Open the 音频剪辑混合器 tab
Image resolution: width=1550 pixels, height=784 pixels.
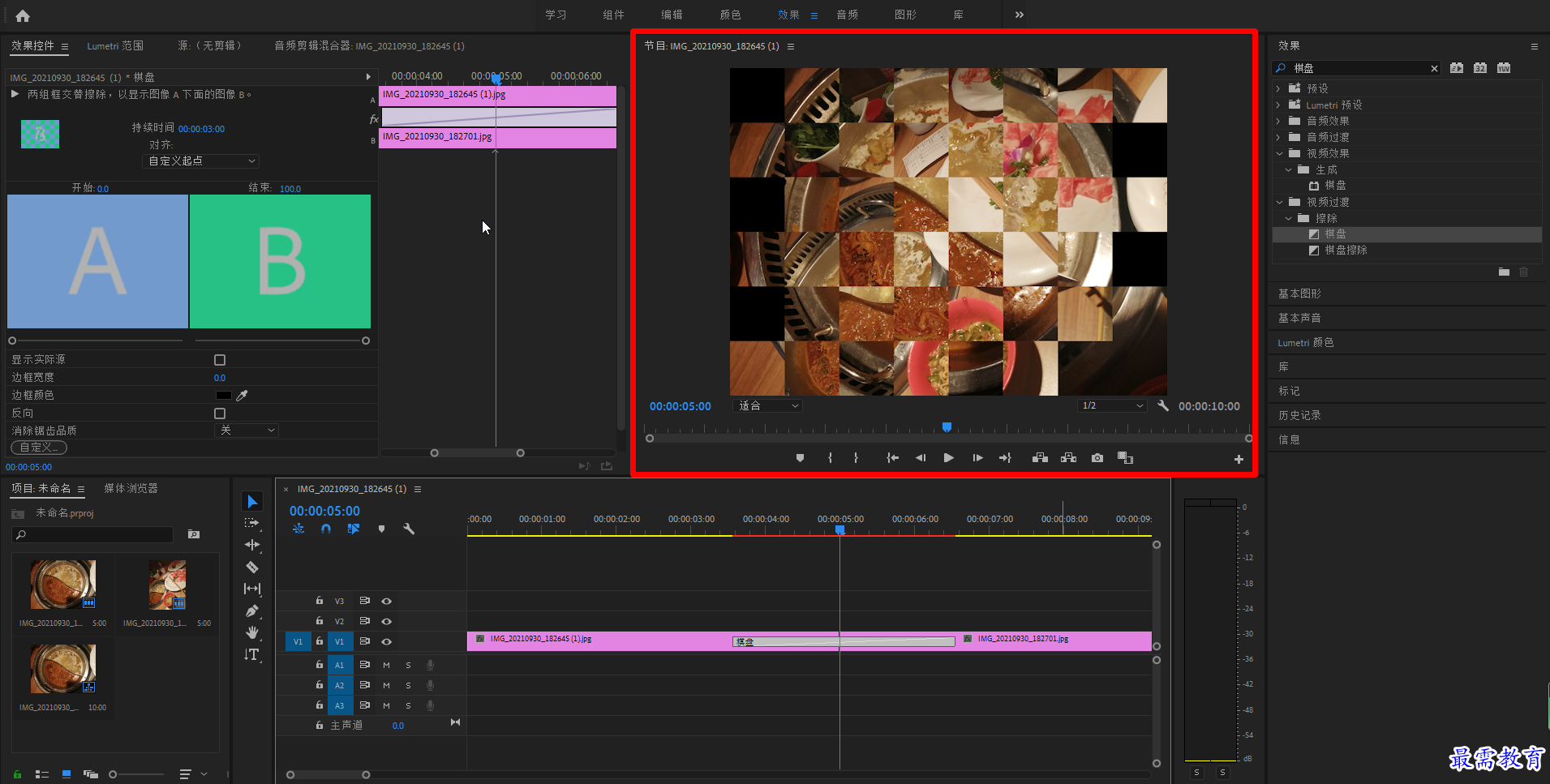[369, 46]
